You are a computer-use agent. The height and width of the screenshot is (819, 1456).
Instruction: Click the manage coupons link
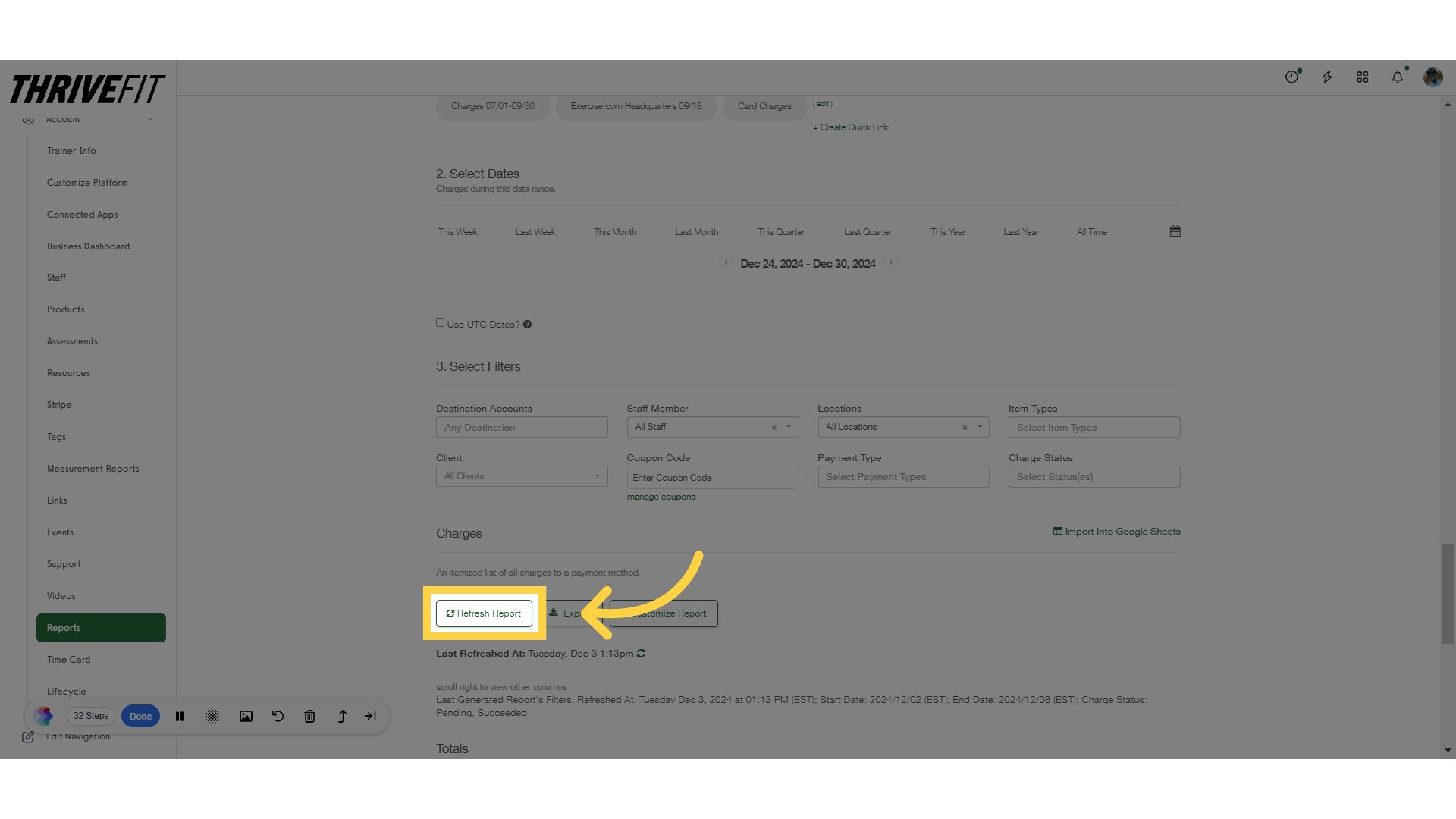(661, 497)
